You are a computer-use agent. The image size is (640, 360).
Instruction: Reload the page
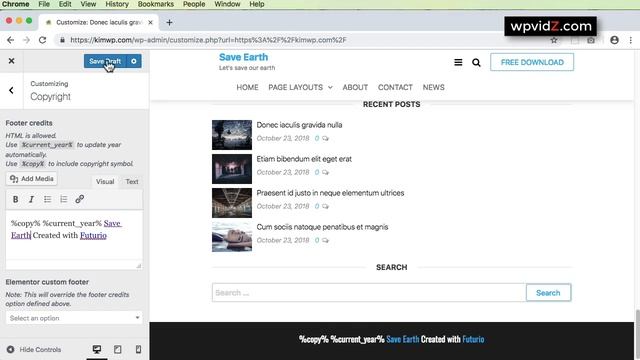[42, 40]
